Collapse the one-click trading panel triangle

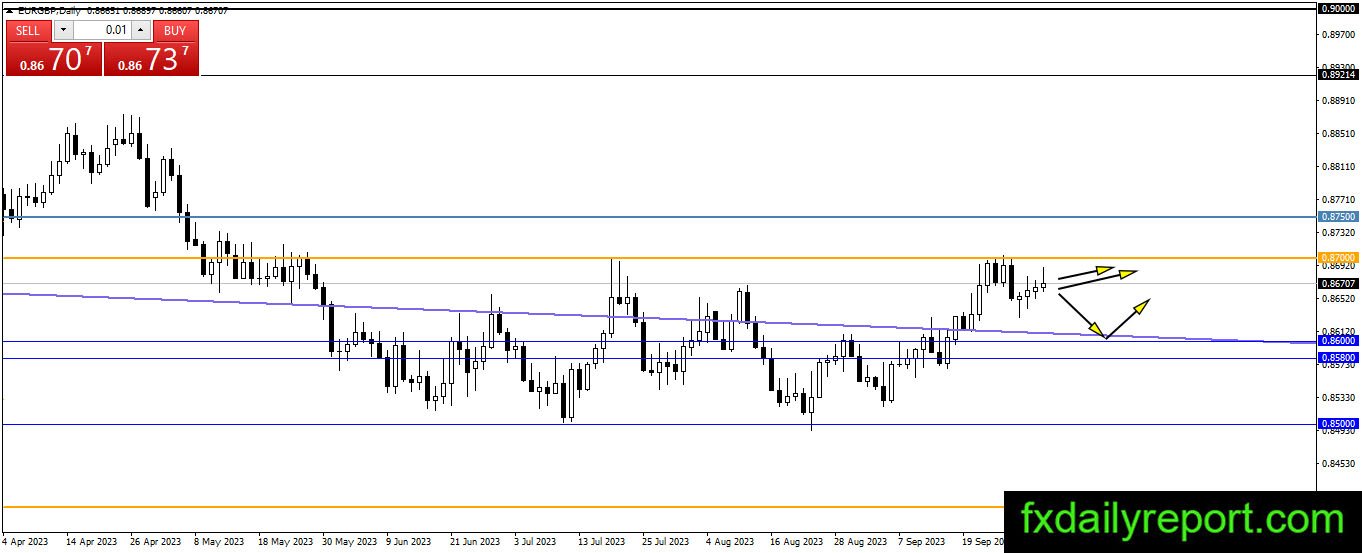tap(9, 9)
